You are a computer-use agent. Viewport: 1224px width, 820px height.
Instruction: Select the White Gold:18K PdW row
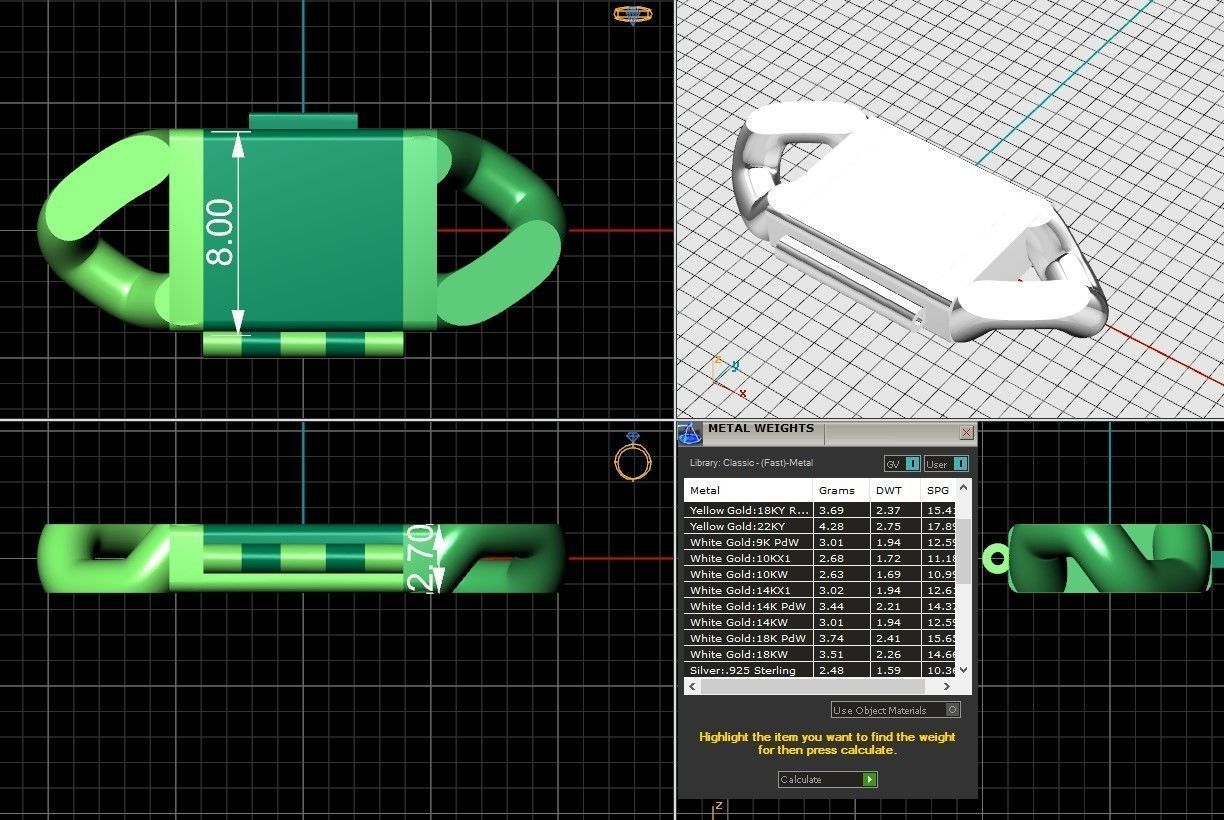coord(820,638)
